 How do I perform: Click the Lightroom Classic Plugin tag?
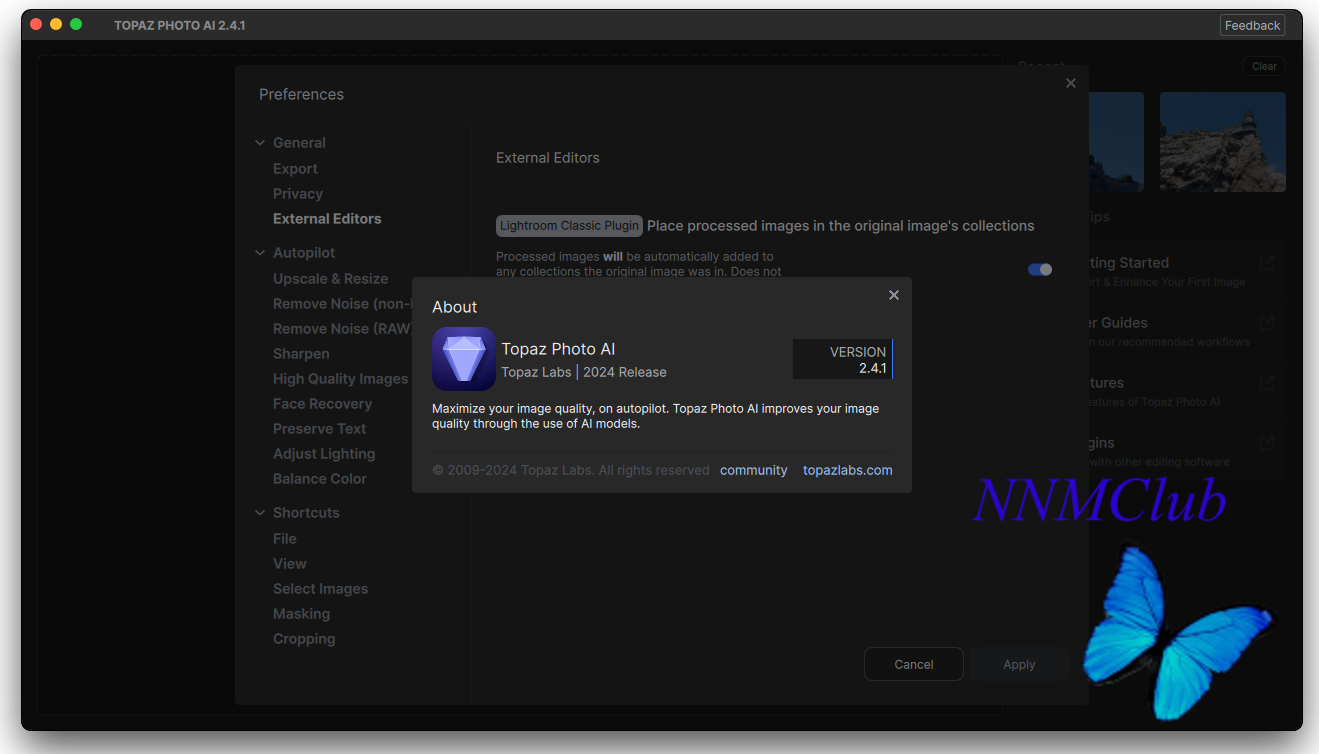569,226
